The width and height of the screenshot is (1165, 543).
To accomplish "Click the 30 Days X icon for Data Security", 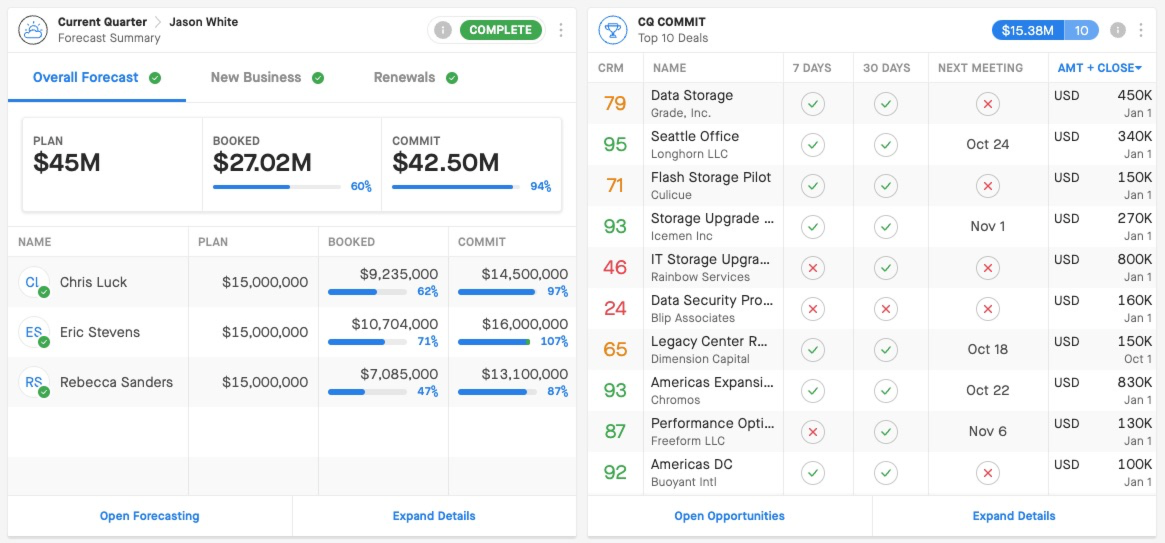I will pyautogui.click(x=885, y=308).
